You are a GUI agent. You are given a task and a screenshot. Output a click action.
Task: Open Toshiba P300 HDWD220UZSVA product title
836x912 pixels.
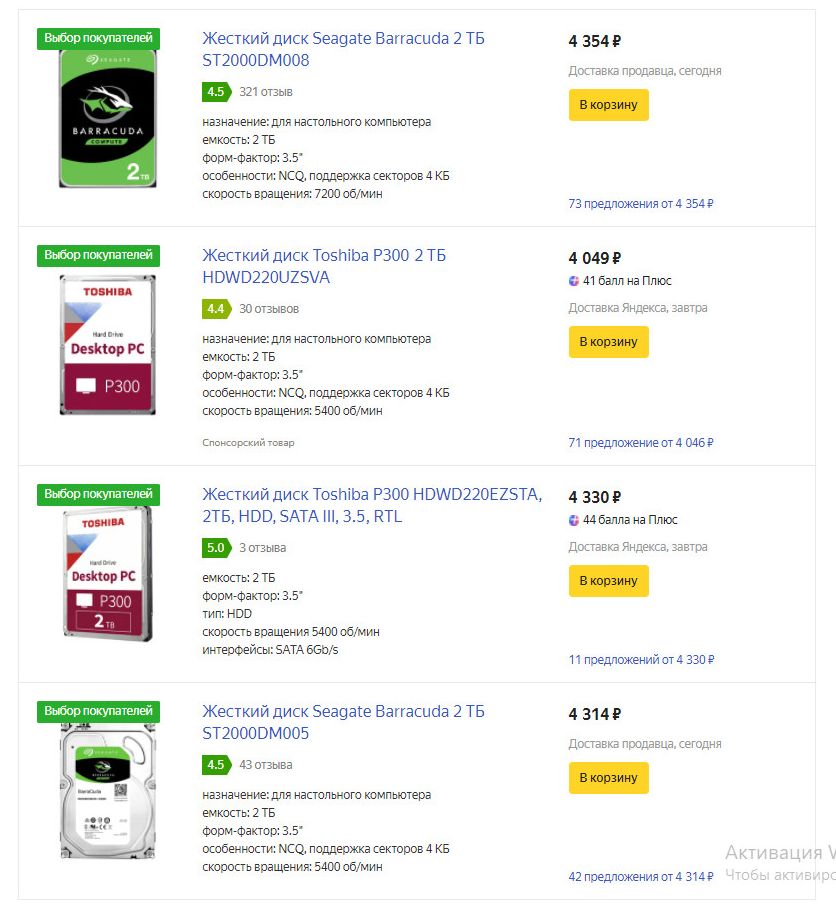pyautogui.click(x=324, y=266)
